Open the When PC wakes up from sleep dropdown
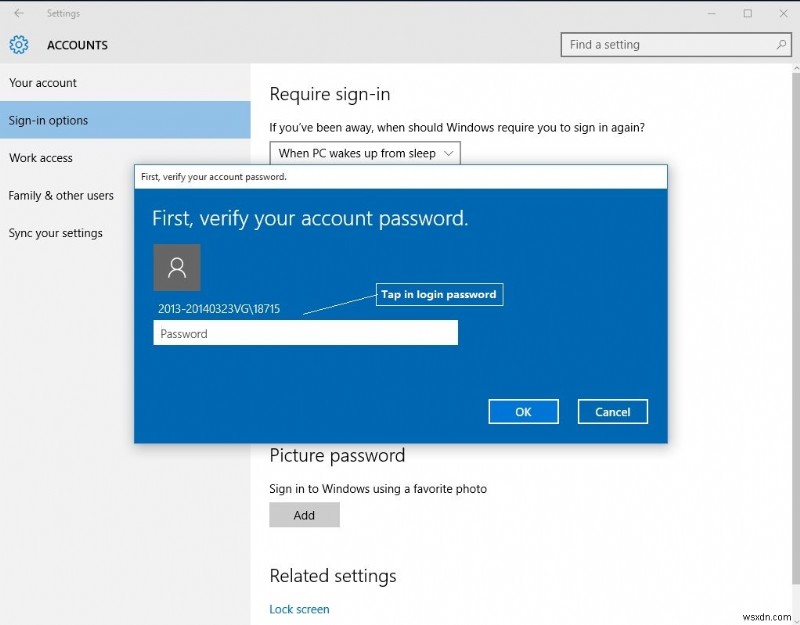The image size is (800, 625). click(x=364, y=153)
